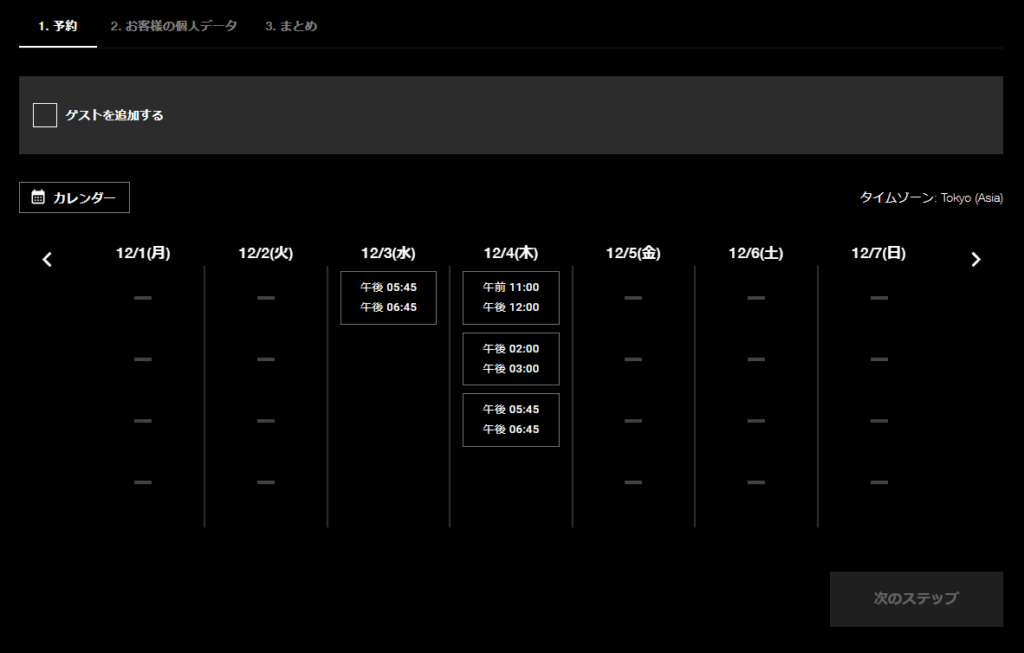Switch to お客様の個人データ tab
This screenshot has width=1024, height=653.
click(174, 26)
